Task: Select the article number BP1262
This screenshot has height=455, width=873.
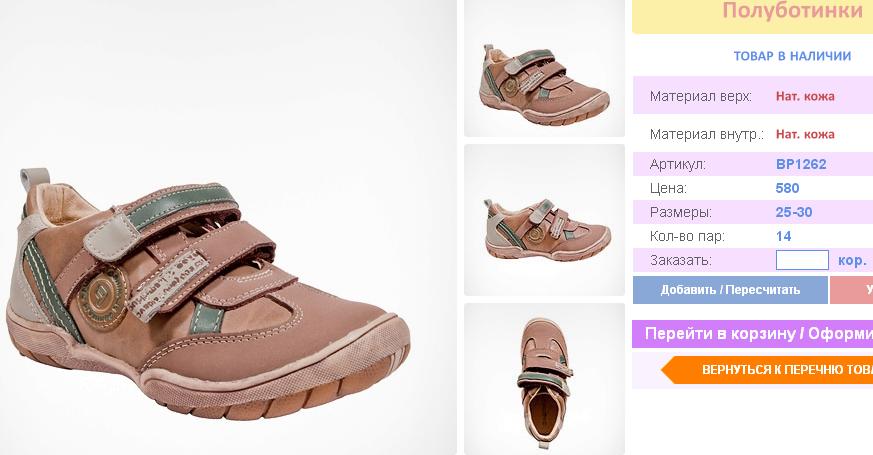Action: (x=801, y=164)
